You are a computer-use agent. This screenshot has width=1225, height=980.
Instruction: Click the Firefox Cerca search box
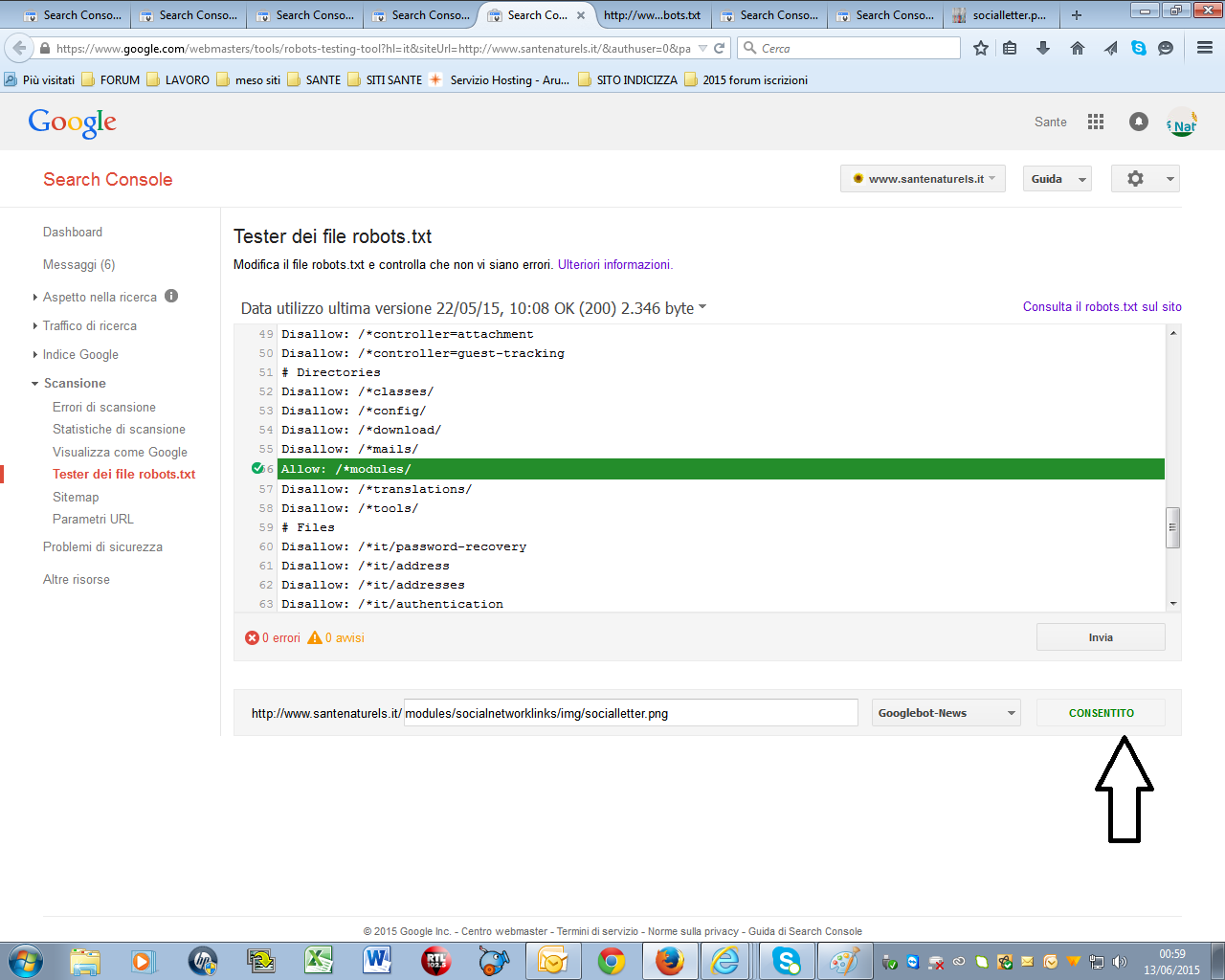[849, 48]
